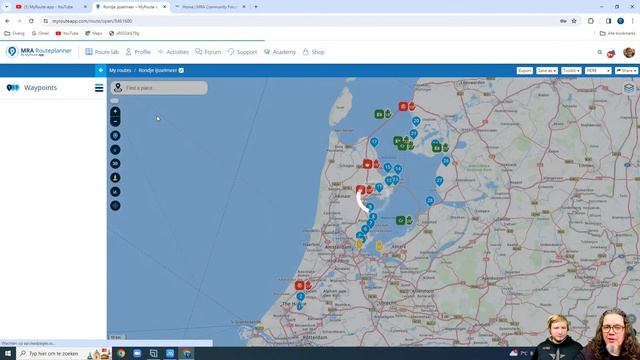
Task: Open a new browser tab
Action: (x=256, y=7)
